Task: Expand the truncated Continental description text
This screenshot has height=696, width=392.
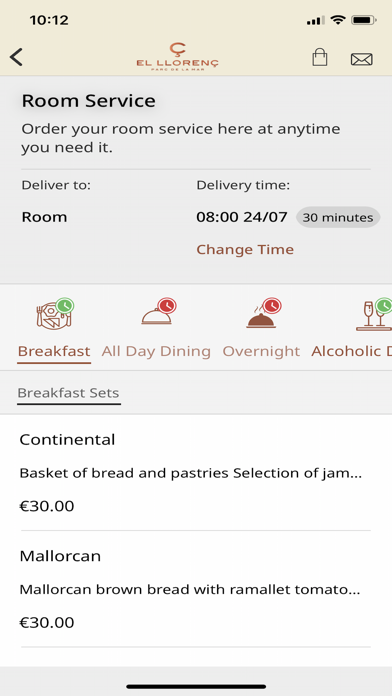Action: [191, 473]
